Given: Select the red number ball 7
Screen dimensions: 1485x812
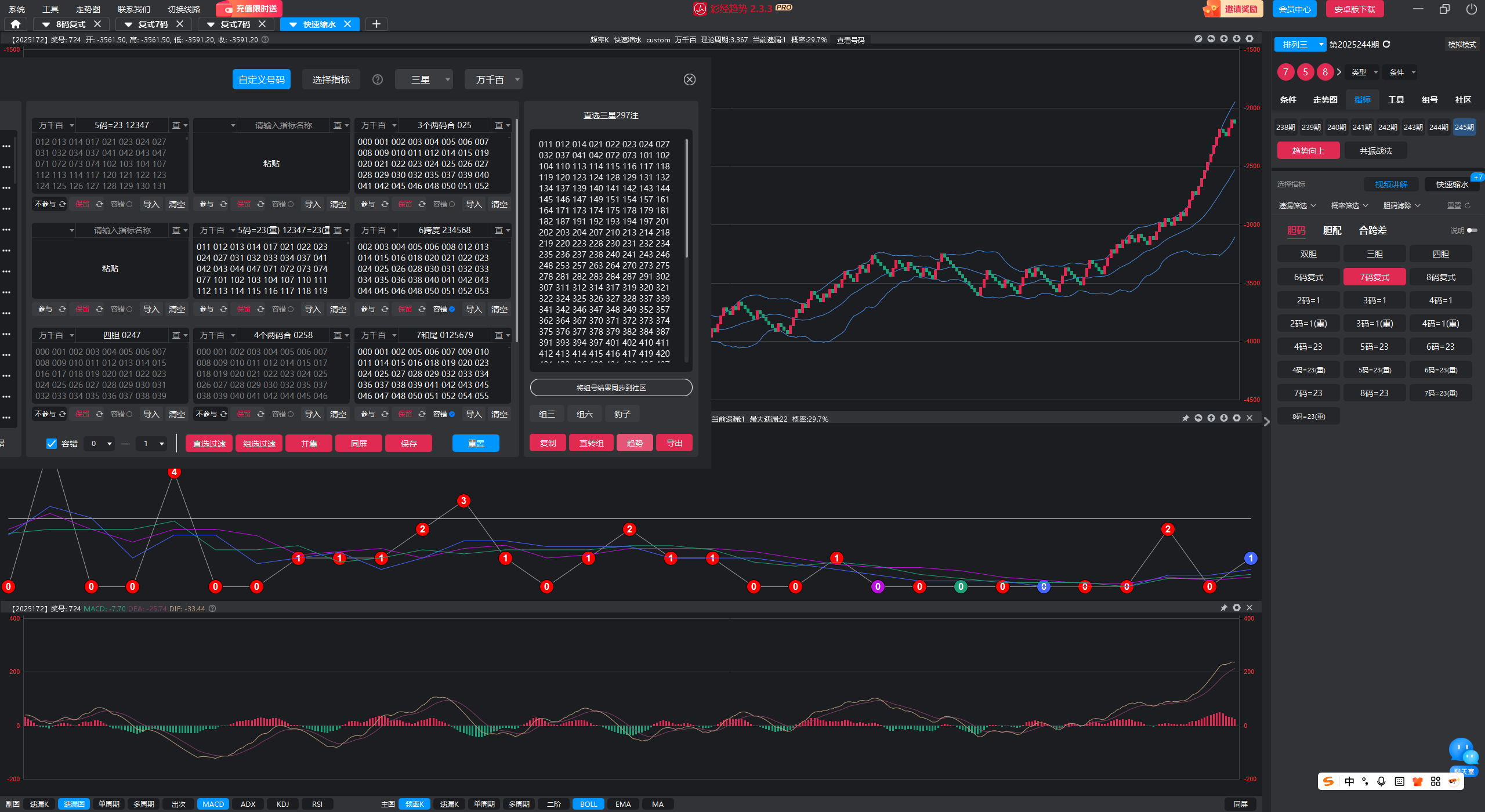Looking at the screenshot, I should click(x=1285, y=72).
